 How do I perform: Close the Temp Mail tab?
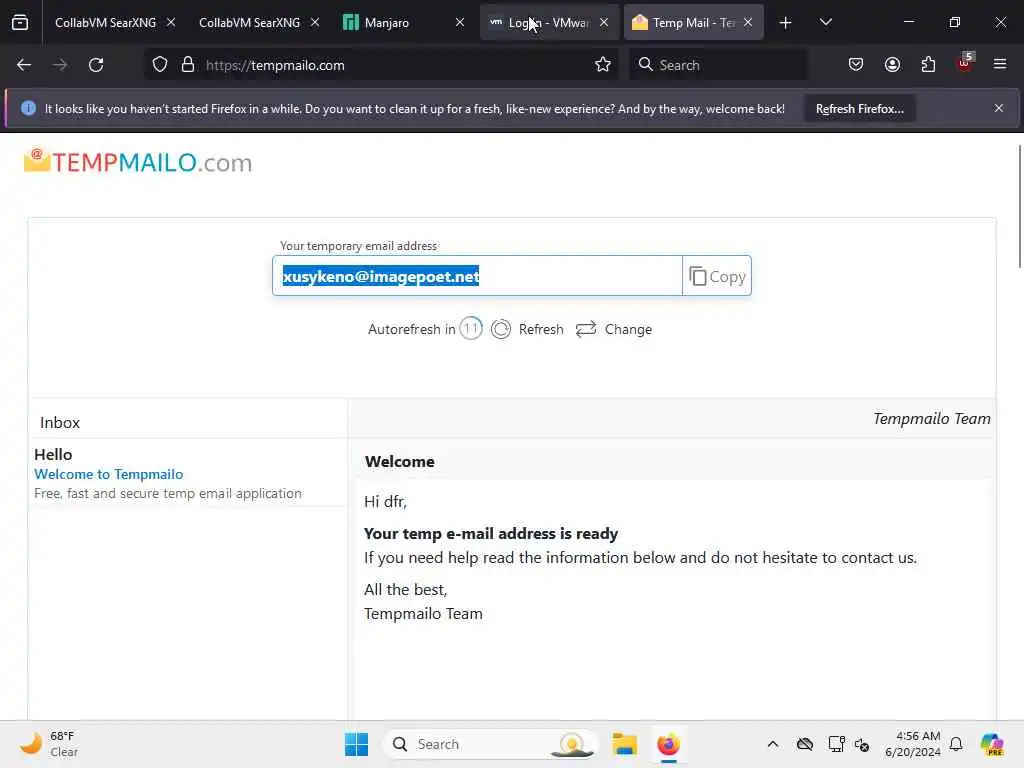pos(748,23)
